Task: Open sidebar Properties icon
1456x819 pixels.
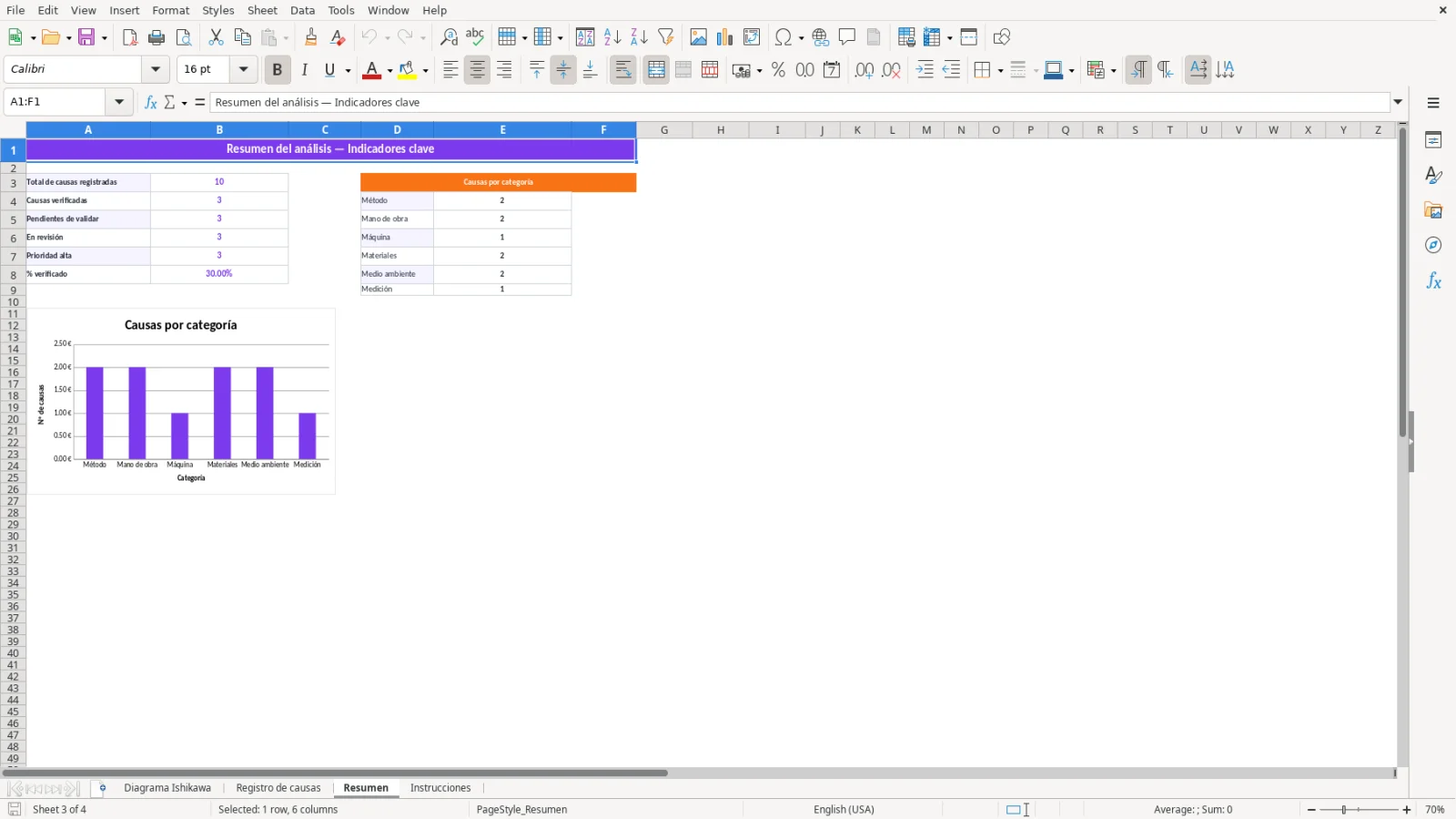Action: 1433,140
